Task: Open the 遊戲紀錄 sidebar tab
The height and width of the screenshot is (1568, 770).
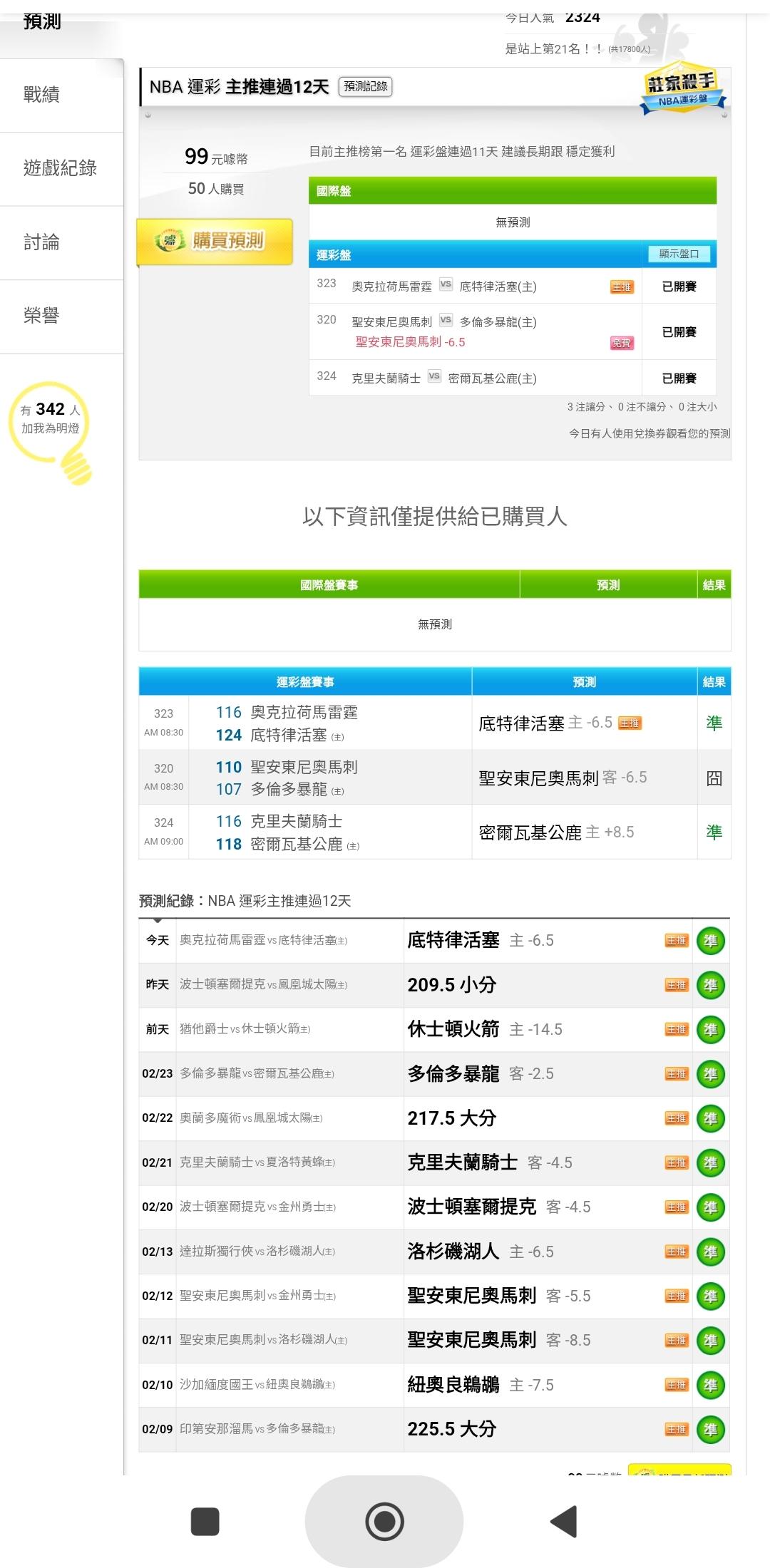Action: pos(61,169)
